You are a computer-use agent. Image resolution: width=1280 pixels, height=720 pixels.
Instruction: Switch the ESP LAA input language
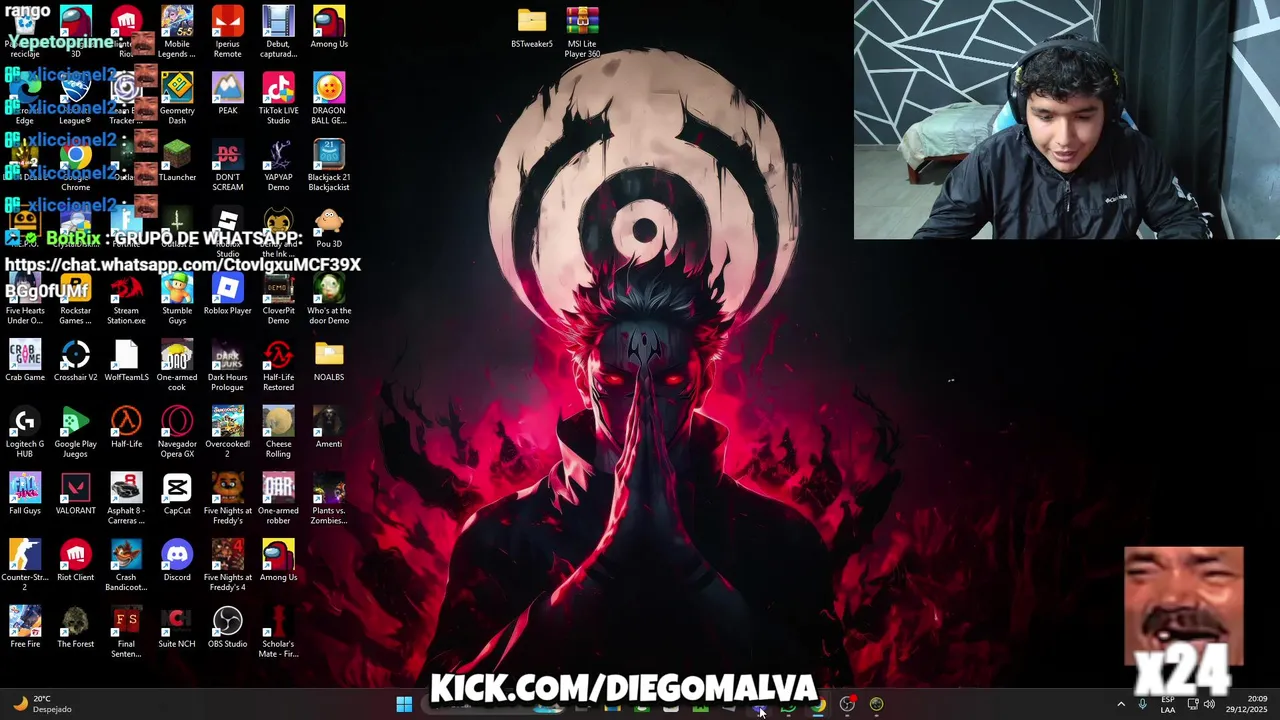1168,704
